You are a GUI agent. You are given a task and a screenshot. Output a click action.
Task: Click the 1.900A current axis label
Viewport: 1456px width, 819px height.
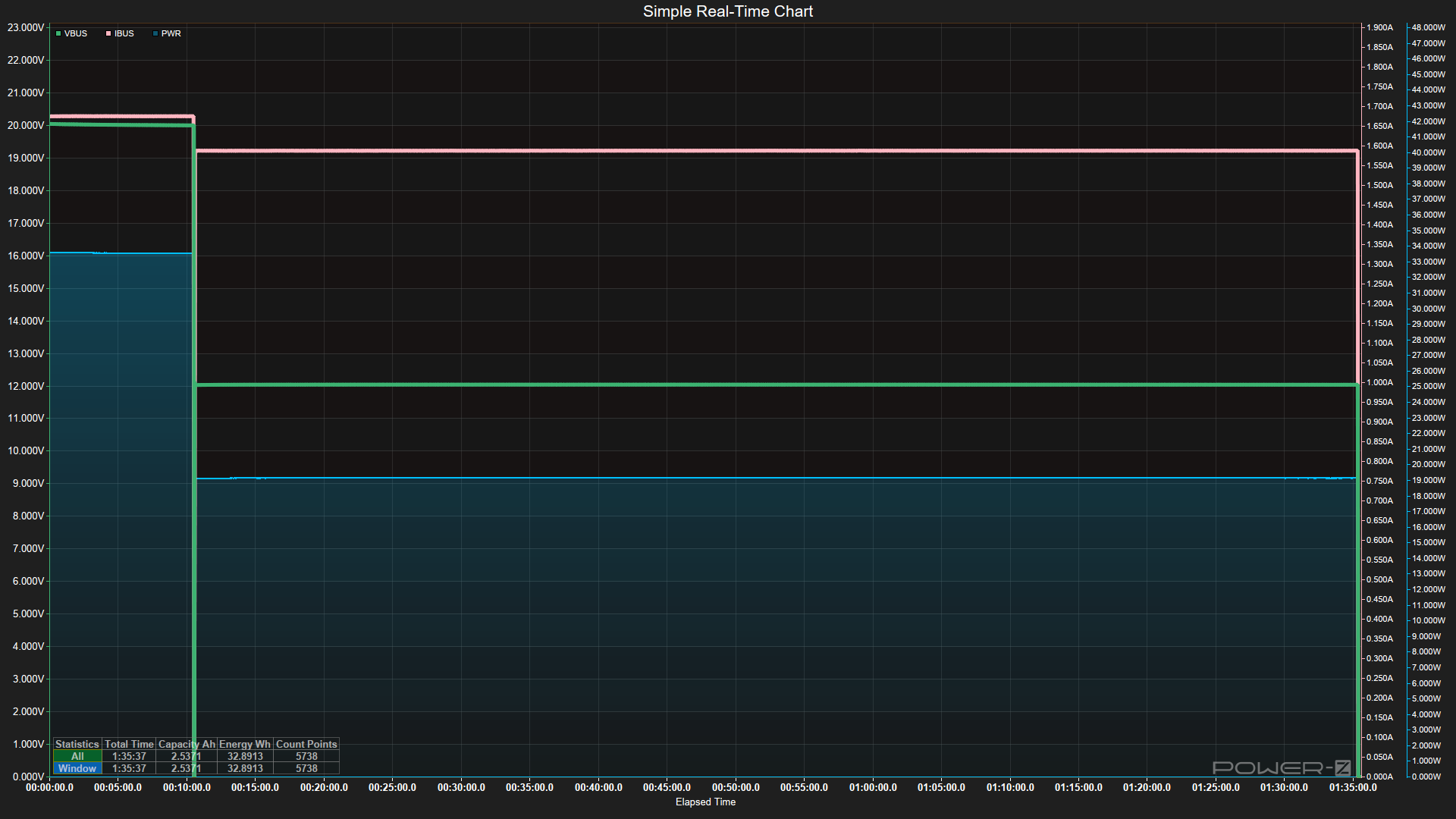coord(1379,27)
